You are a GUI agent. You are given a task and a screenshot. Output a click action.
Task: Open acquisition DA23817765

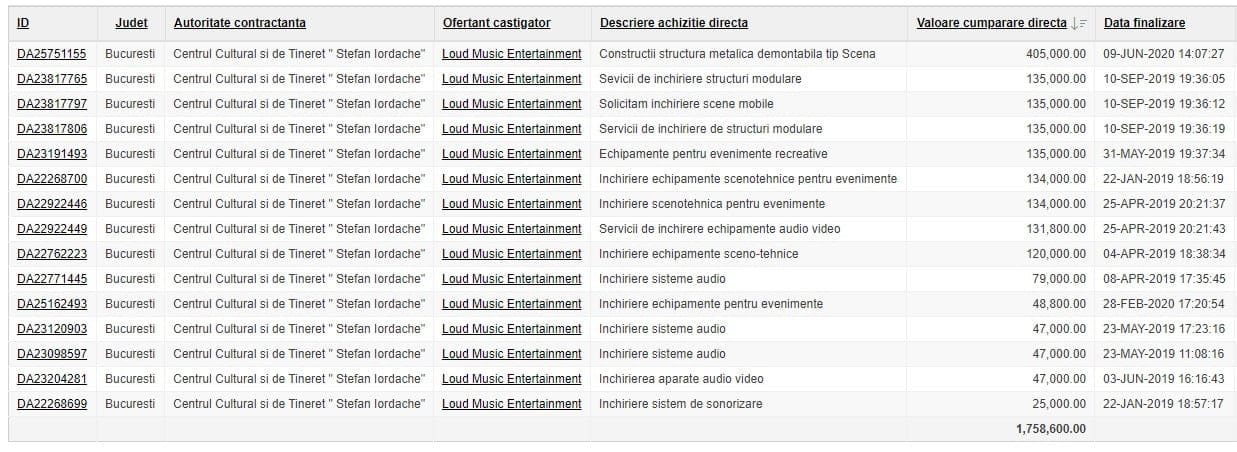click(52, 79)
